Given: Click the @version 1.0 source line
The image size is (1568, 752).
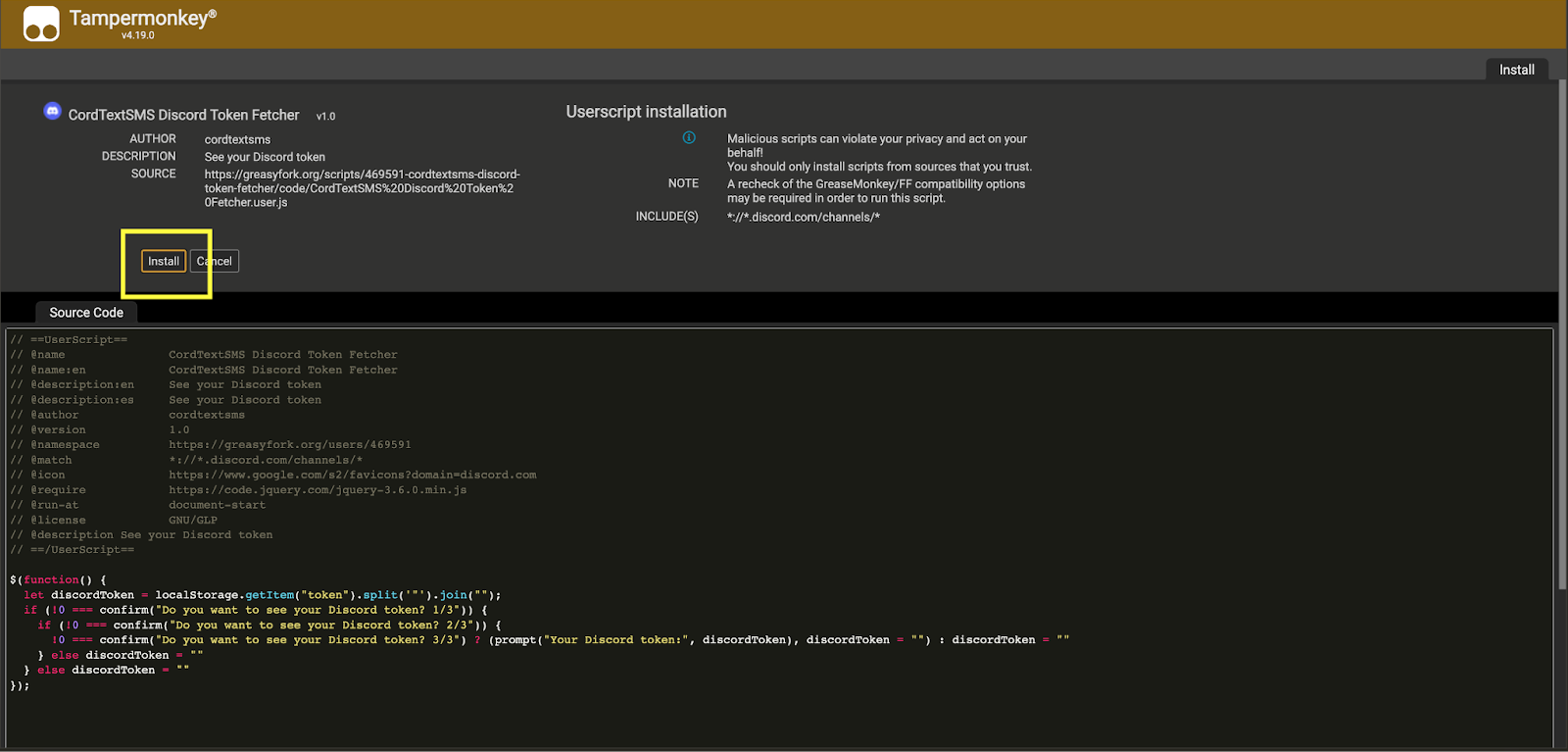Looking at the screenshot, I should (x=100, y=430).
